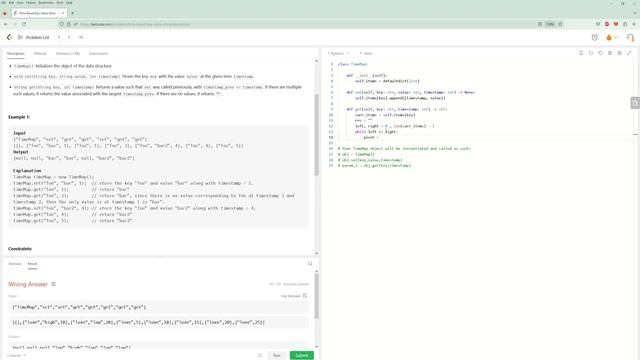Viewport: 640px width, 360px height.
Task: Switch to the Description tab
Action: [16, 53]
